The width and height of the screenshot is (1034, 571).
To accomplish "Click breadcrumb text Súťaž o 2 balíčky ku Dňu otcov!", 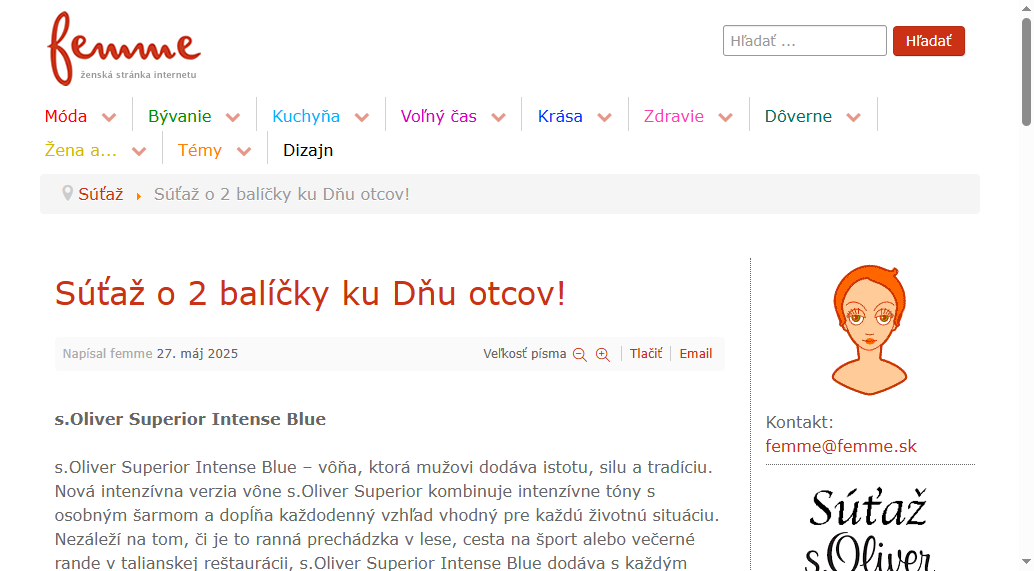I will pos(282,194).
